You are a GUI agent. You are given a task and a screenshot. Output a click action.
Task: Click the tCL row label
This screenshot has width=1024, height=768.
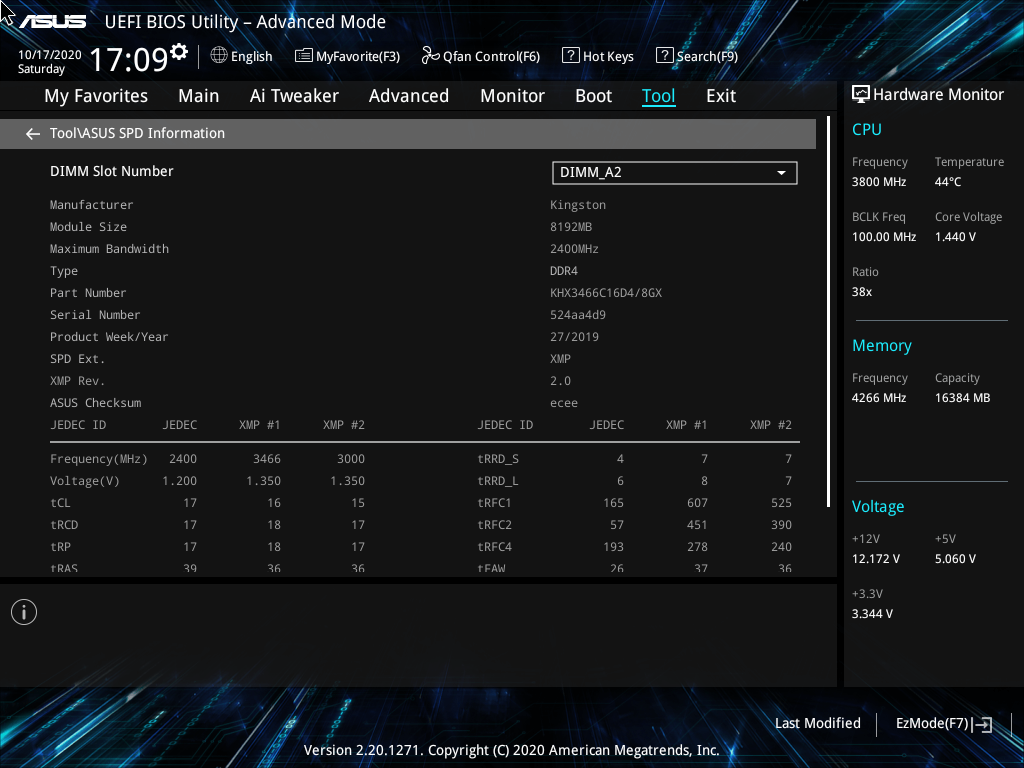pos(60,503)
